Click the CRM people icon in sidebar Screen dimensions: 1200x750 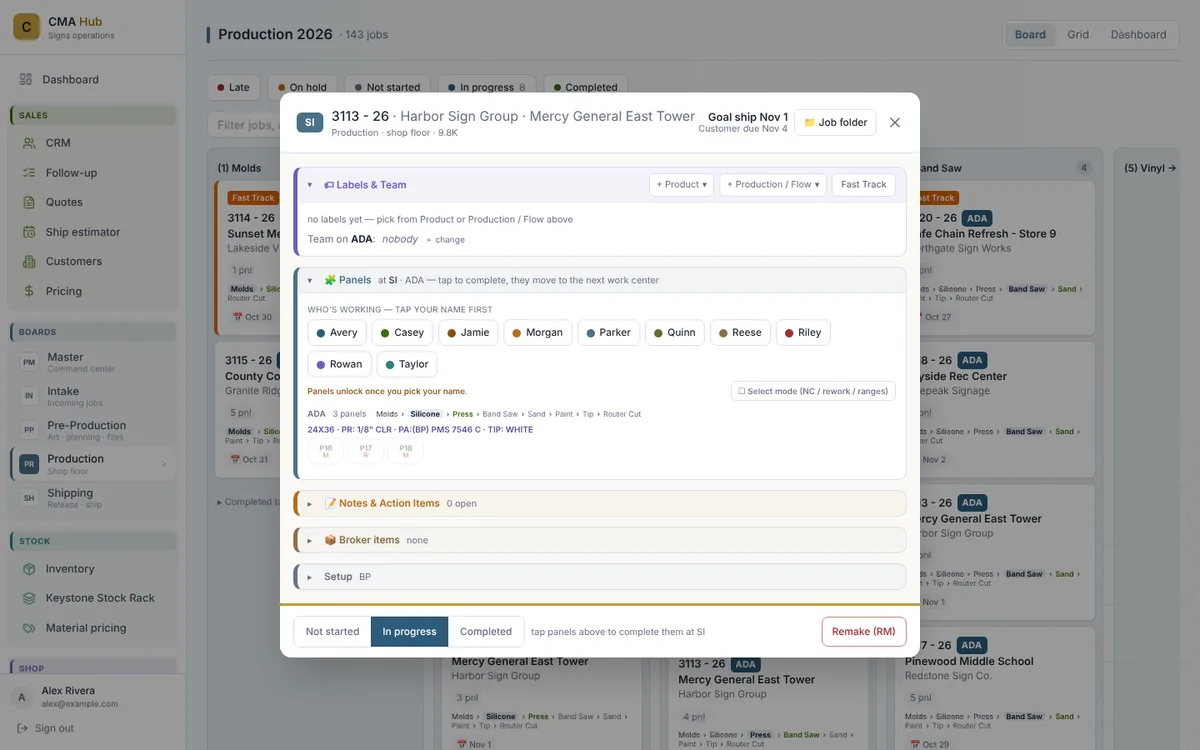click(29, 143)
